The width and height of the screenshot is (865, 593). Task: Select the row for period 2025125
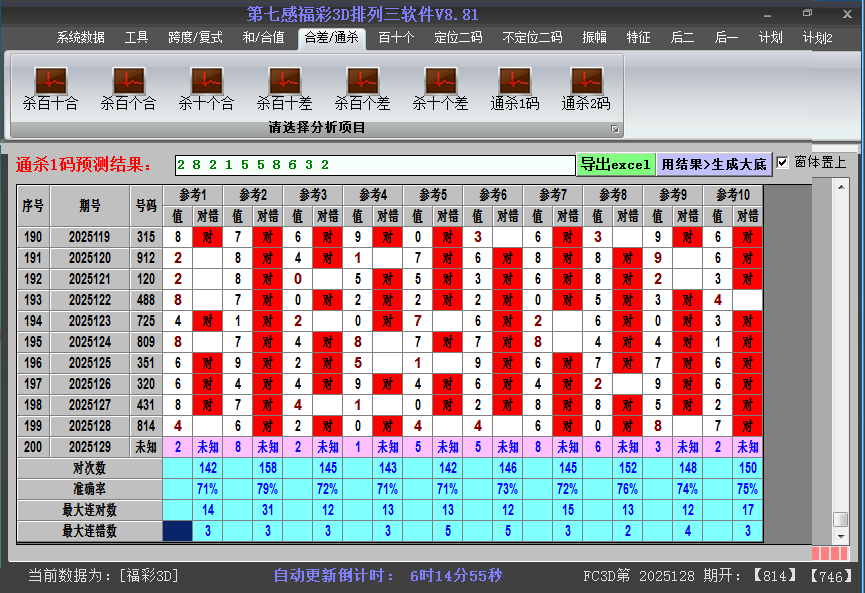click(x=389, y=363)
